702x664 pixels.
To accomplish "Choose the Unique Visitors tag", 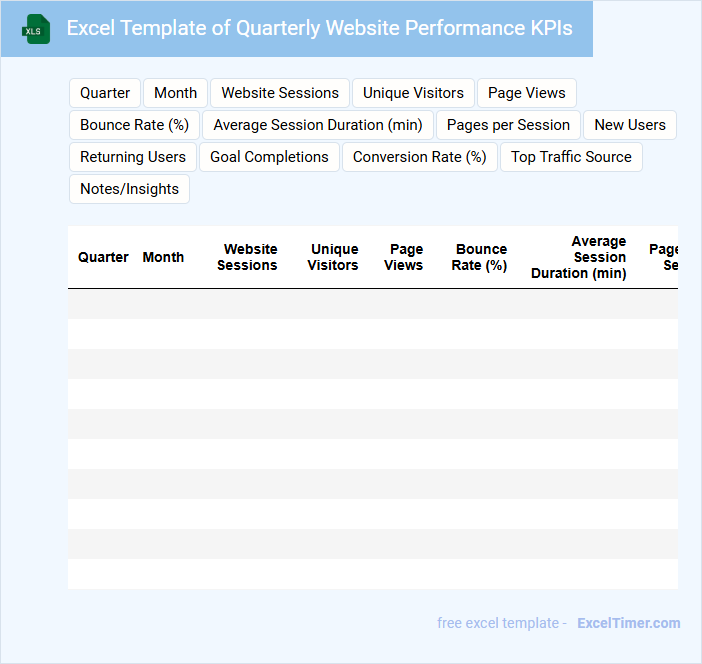I will click(x=413, y=93).
